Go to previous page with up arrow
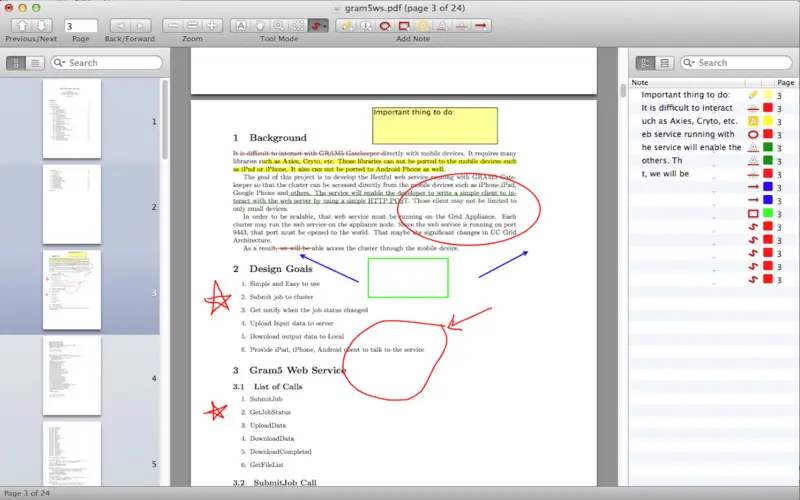 [22, 26]
